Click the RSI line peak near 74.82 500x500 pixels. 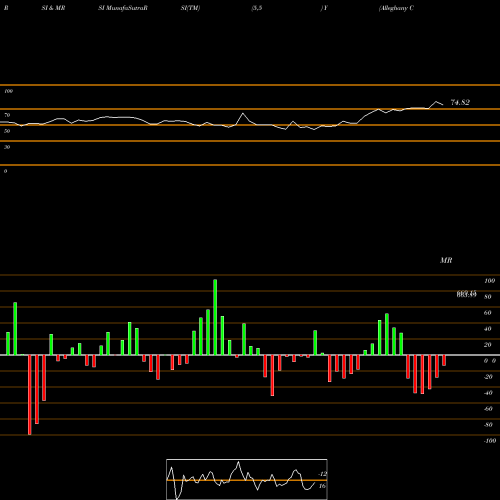pyautogui.click(x=436, y=101)
